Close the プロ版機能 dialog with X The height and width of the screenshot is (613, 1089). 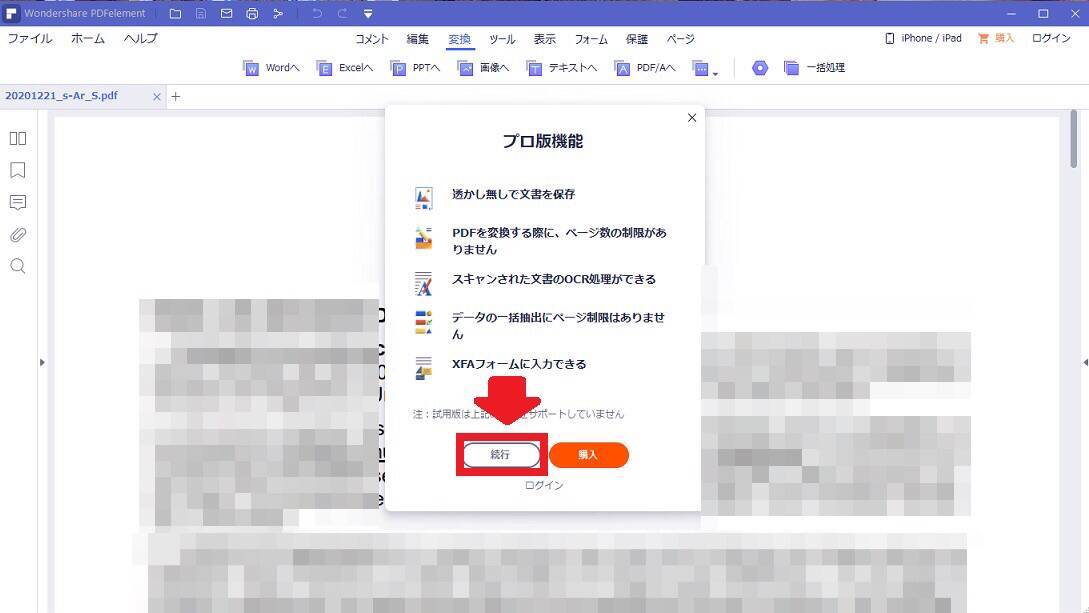pos(691,118)
